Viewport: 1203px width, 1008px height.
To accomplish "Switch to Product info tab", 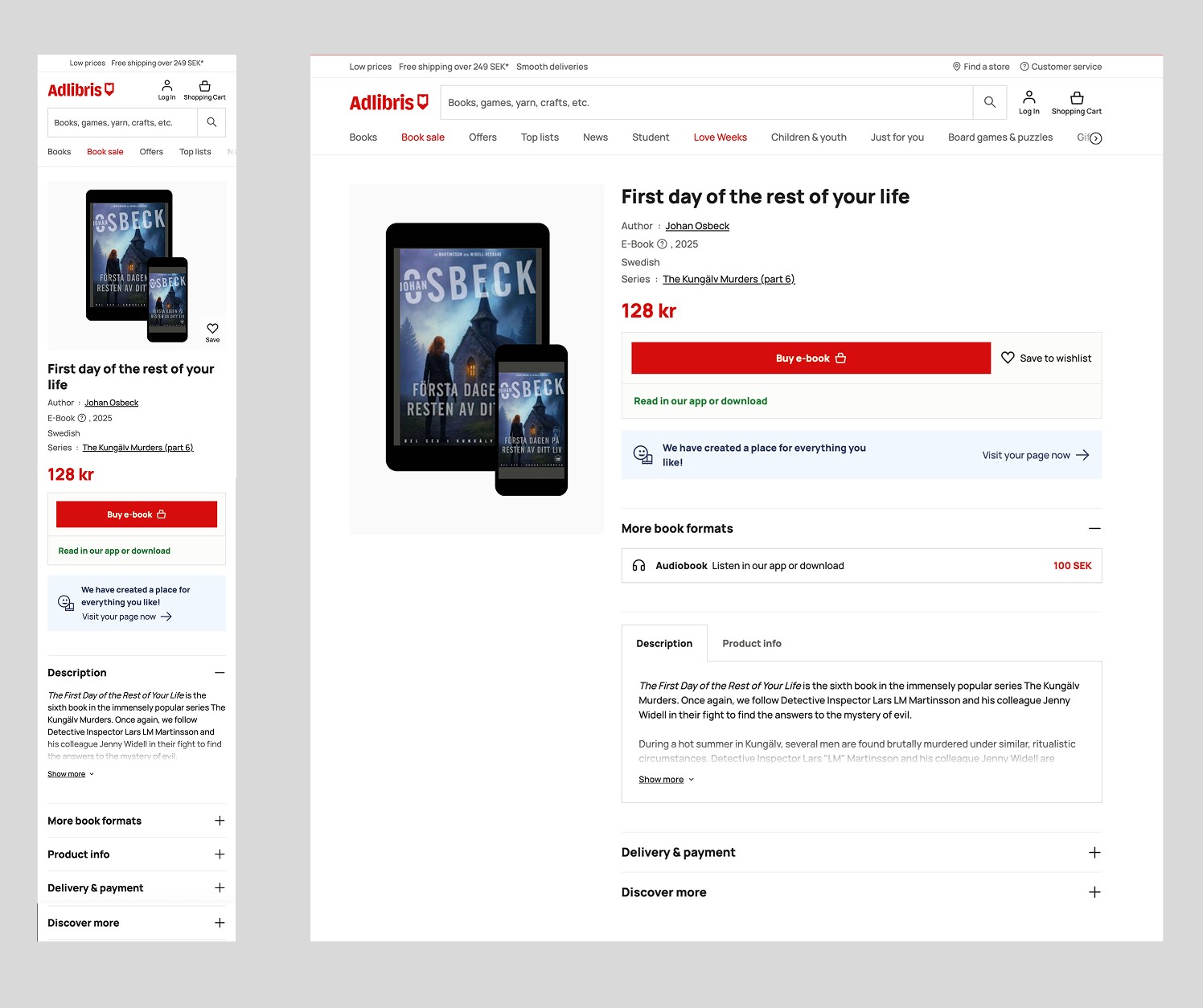I will point(751,643).
